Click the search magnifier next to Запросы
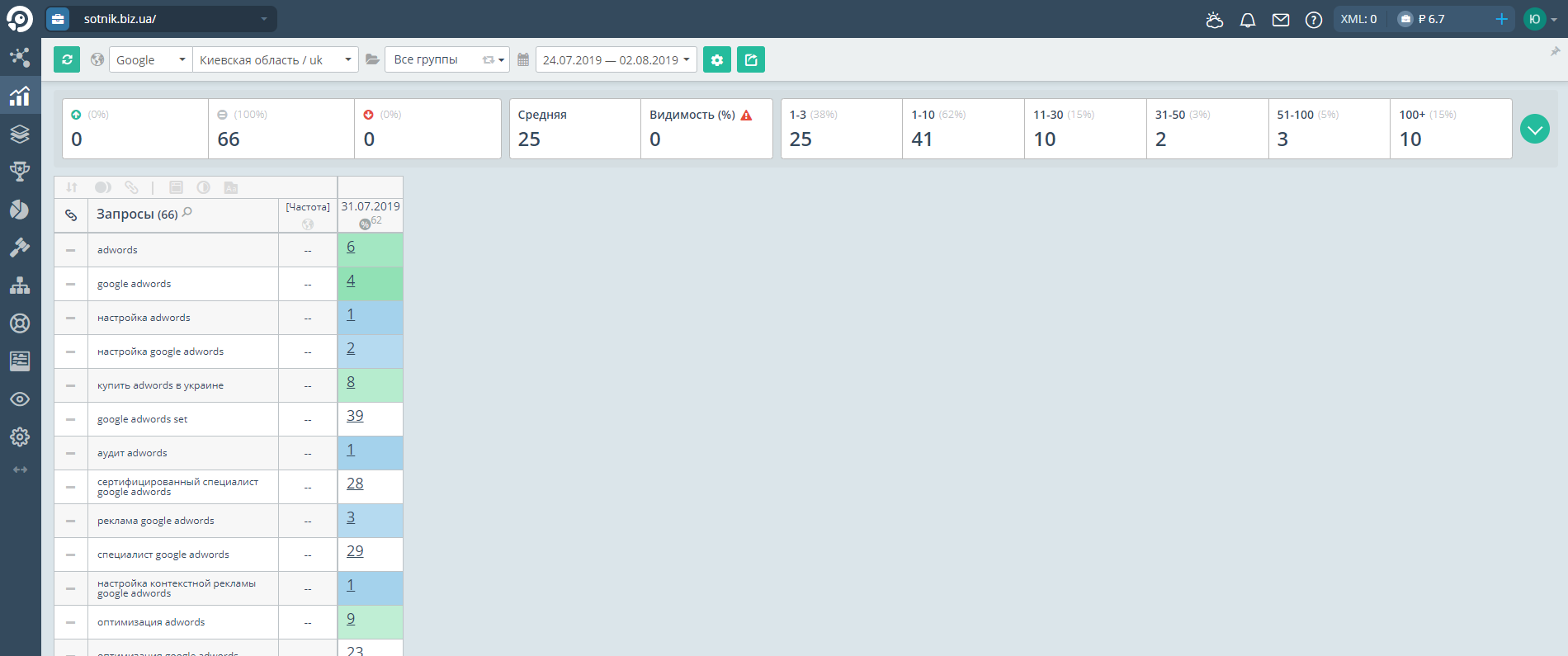 187,212
